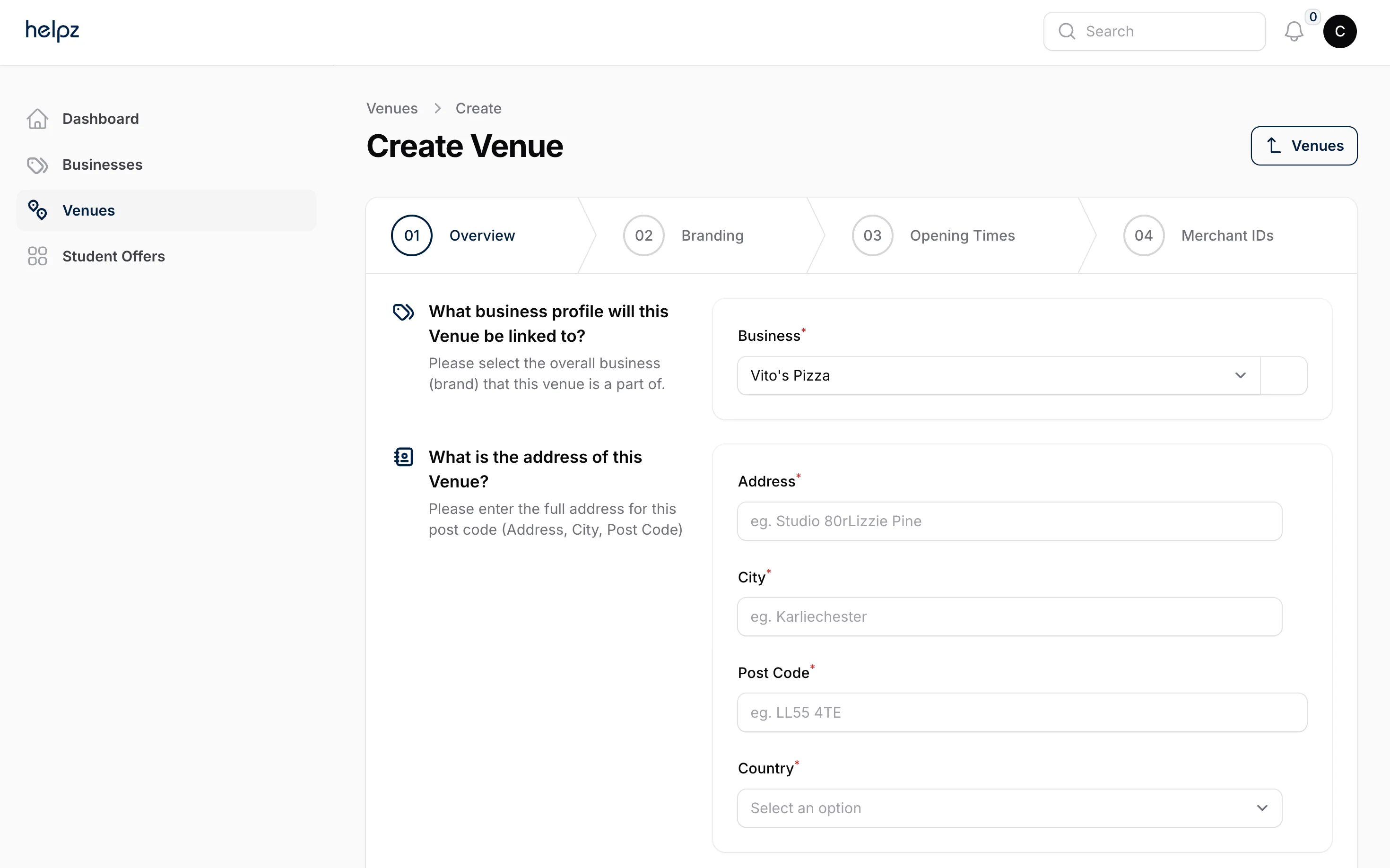Open the notifications bell
Image resolution: width=1390 pixels, height=868 pixels.
(x=1294, y=31)
